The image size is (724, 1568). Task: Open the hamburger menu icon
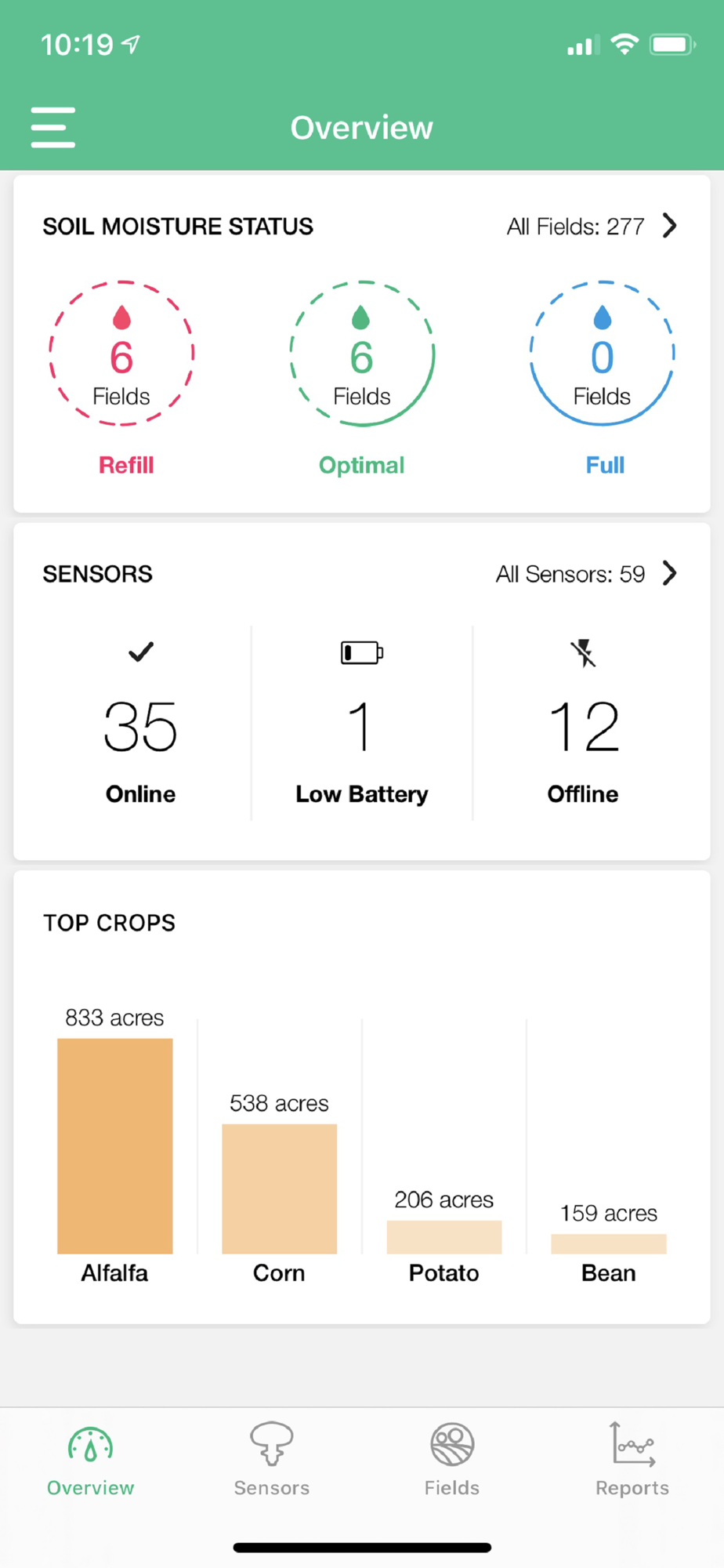pyautogui.click(x=52, y=128)
